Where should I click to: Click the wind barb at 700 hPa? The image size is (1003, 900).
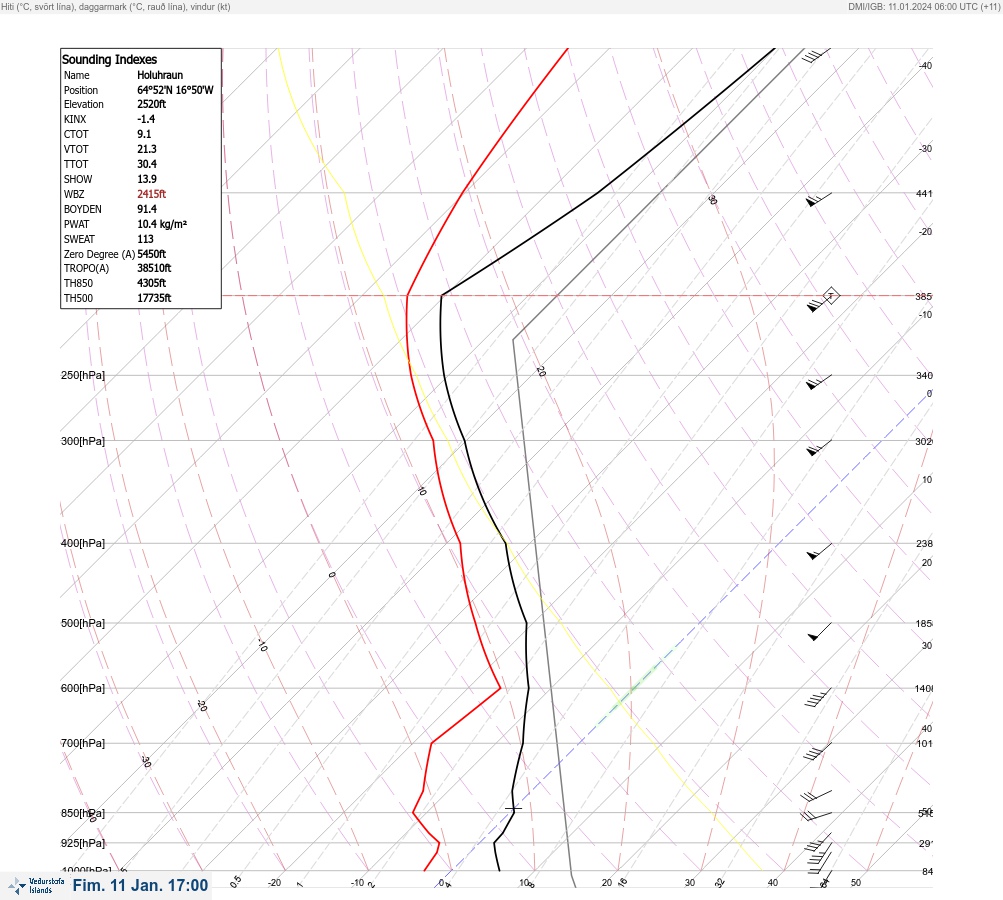click(817, 752)
